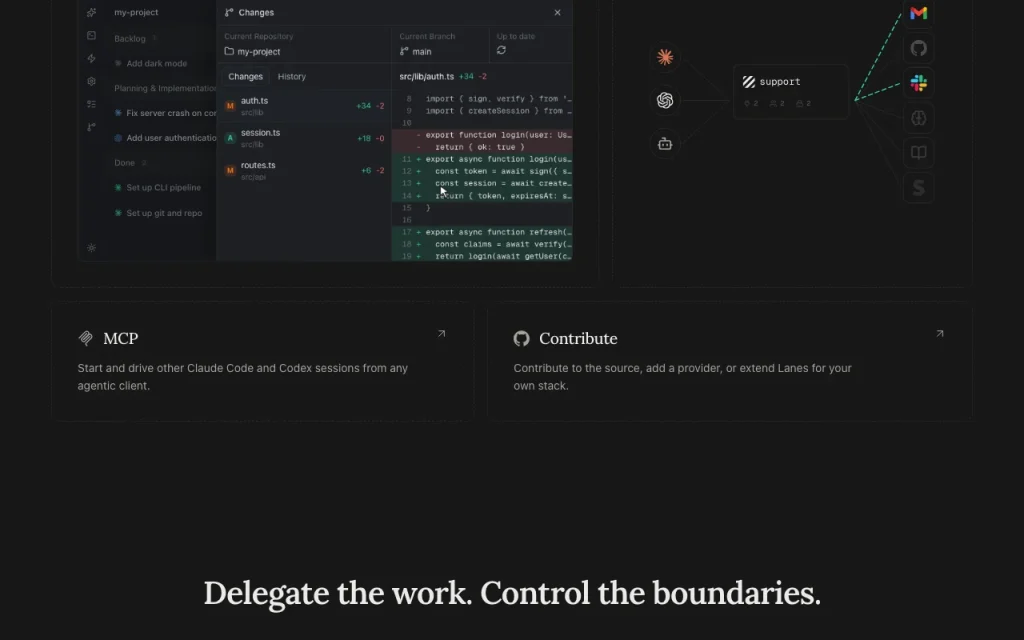Image resolution: width=1024 pixels, height=640 pixels.
Task: Click the MCP title icon
Action: coord(86,338)
